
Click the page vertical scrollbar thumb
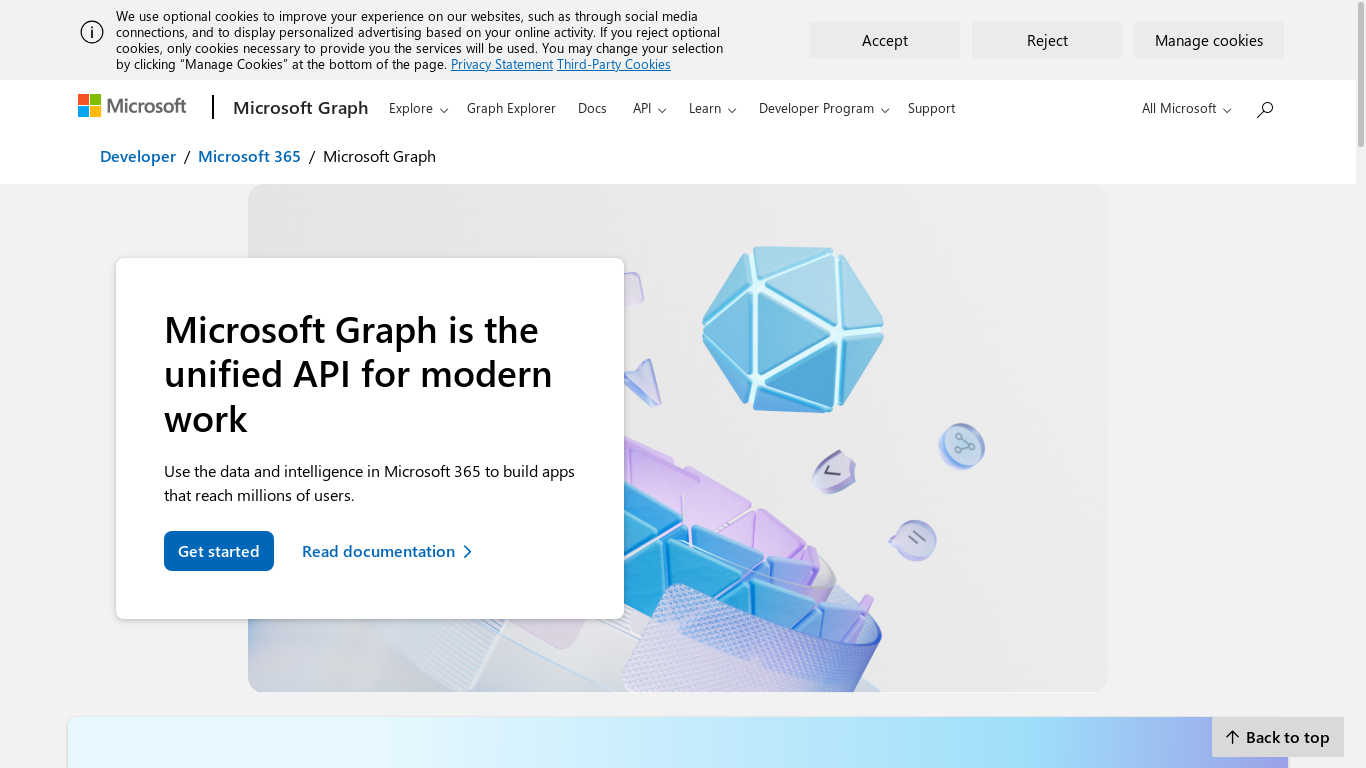click(x=1360, y=74)
